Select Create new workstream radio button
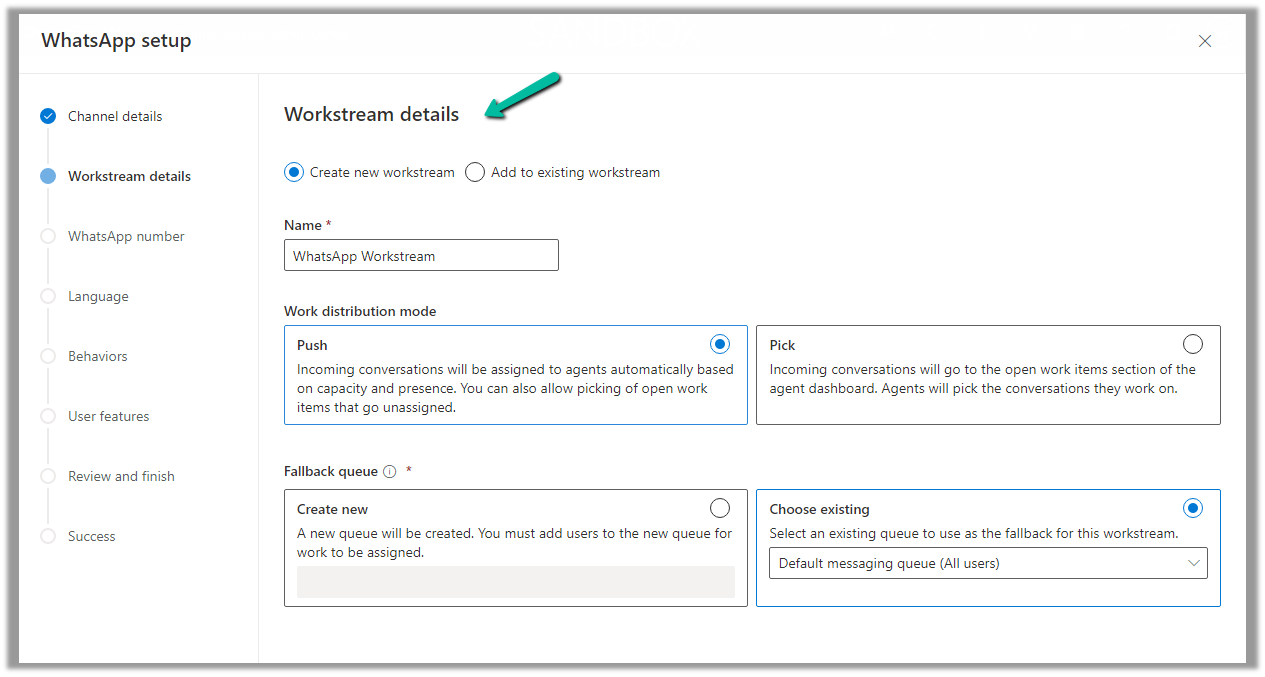1265x677 pixels. (294, 172)
